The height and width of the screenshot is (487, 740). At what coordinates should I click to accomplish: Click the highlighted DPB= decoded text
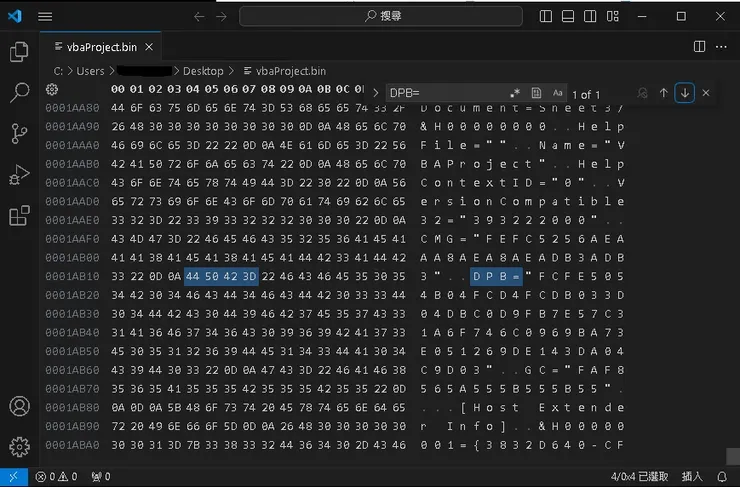496,276
